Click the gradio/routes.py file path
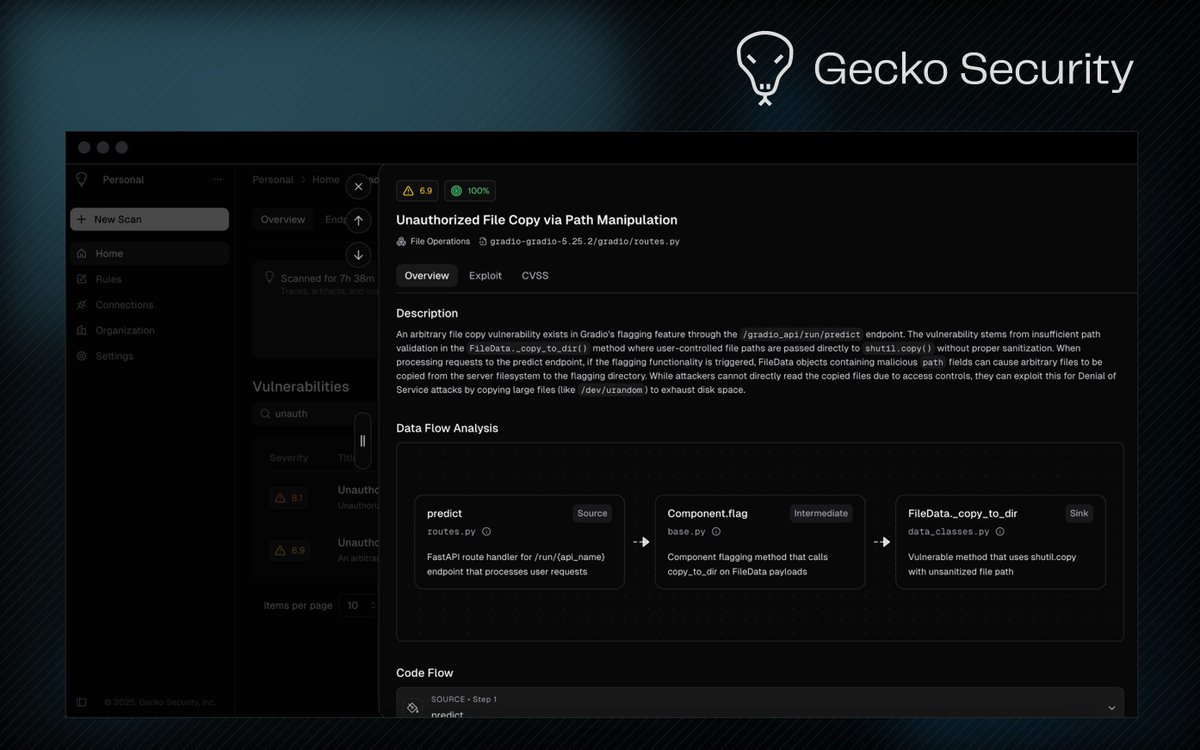 point(579,242)
